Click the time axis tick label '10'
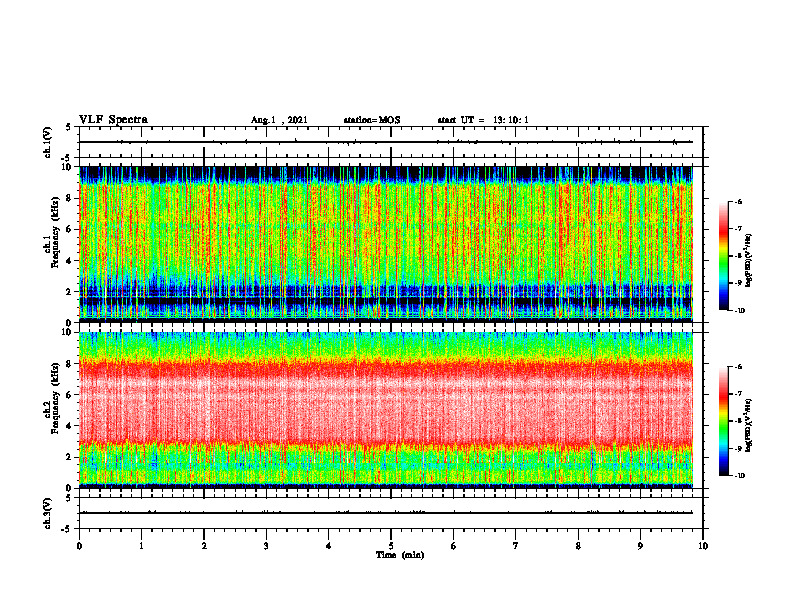The width and height of the screenshot is (792, 612). (703, 546)
